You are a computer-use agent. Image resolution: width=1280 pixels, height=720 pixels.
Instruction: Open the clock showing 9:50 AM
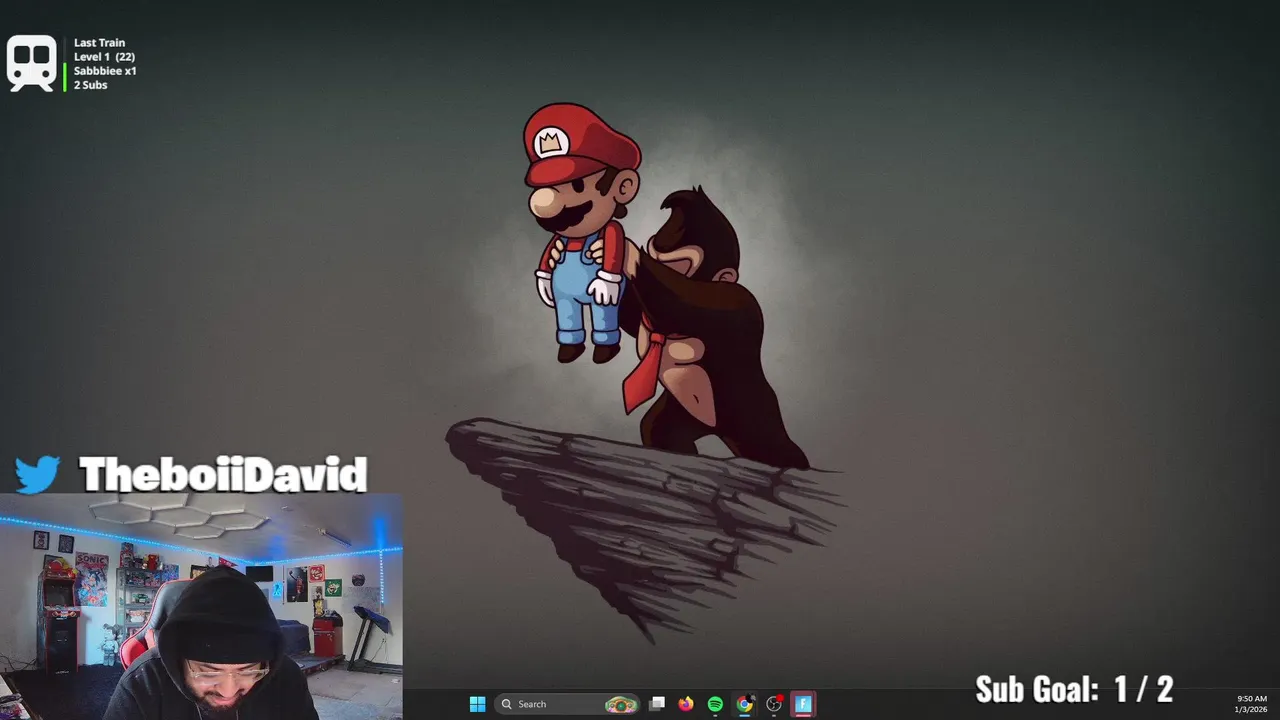pyautogui.click(x=1251, y=704)
